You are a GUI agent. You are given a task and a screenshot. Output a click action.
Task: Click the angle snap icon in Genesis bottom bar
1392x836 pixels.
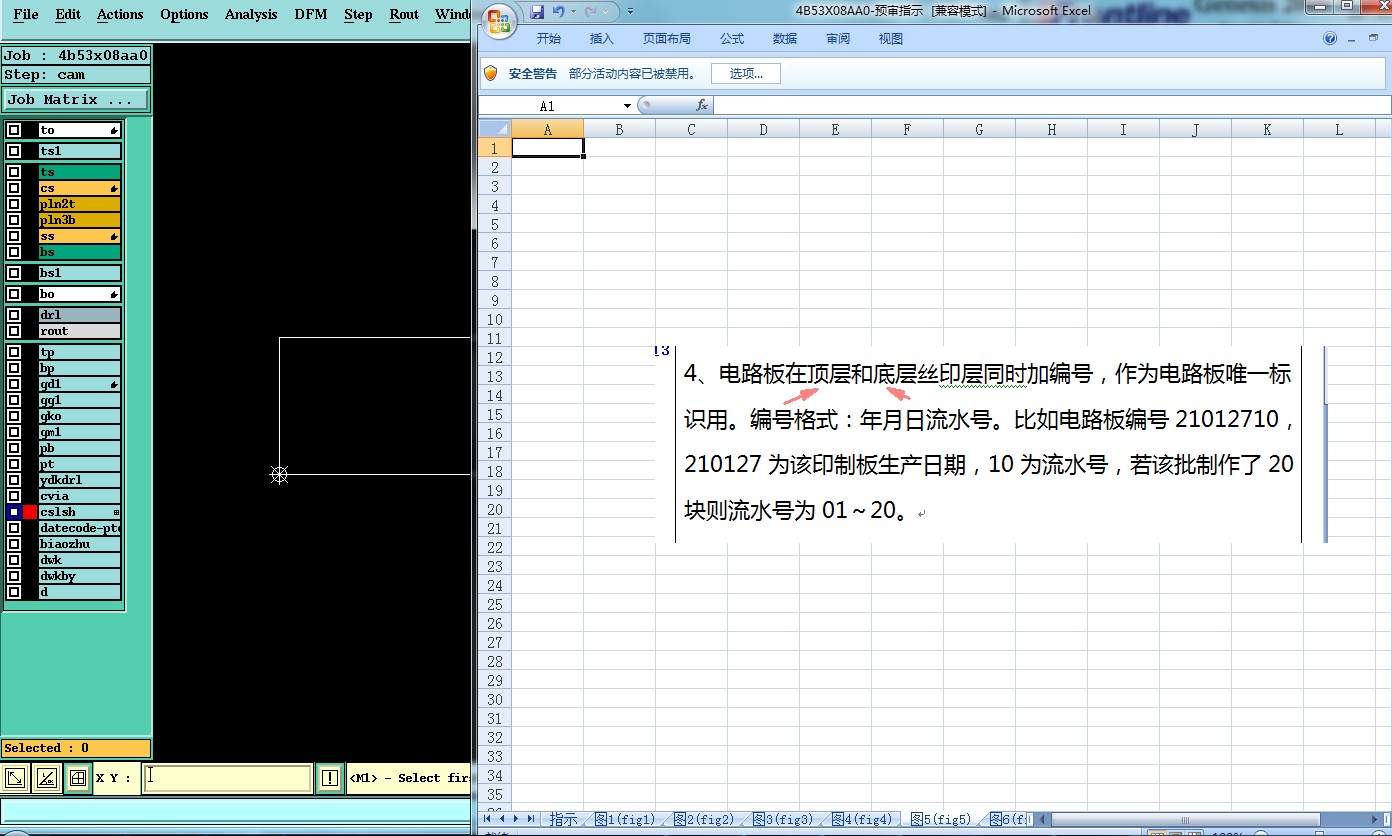46,778
